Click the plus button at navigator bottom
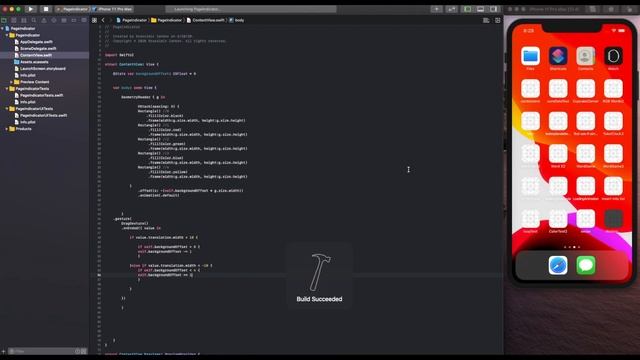This screenshot has height=360, width=640. (x=3, y=351)
